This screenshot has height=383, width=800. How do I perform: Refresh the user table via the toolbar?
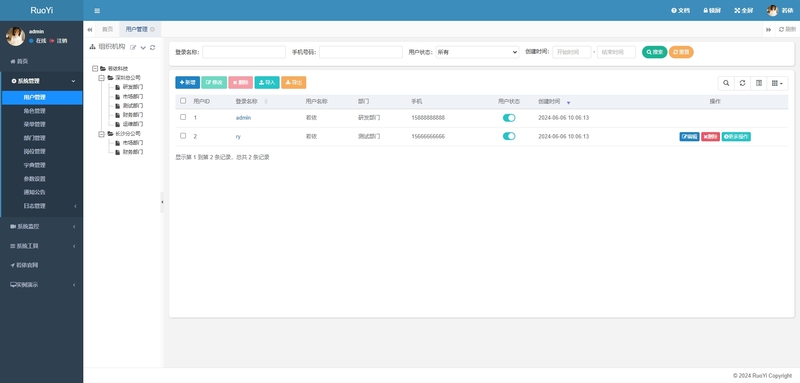point(742,83)
